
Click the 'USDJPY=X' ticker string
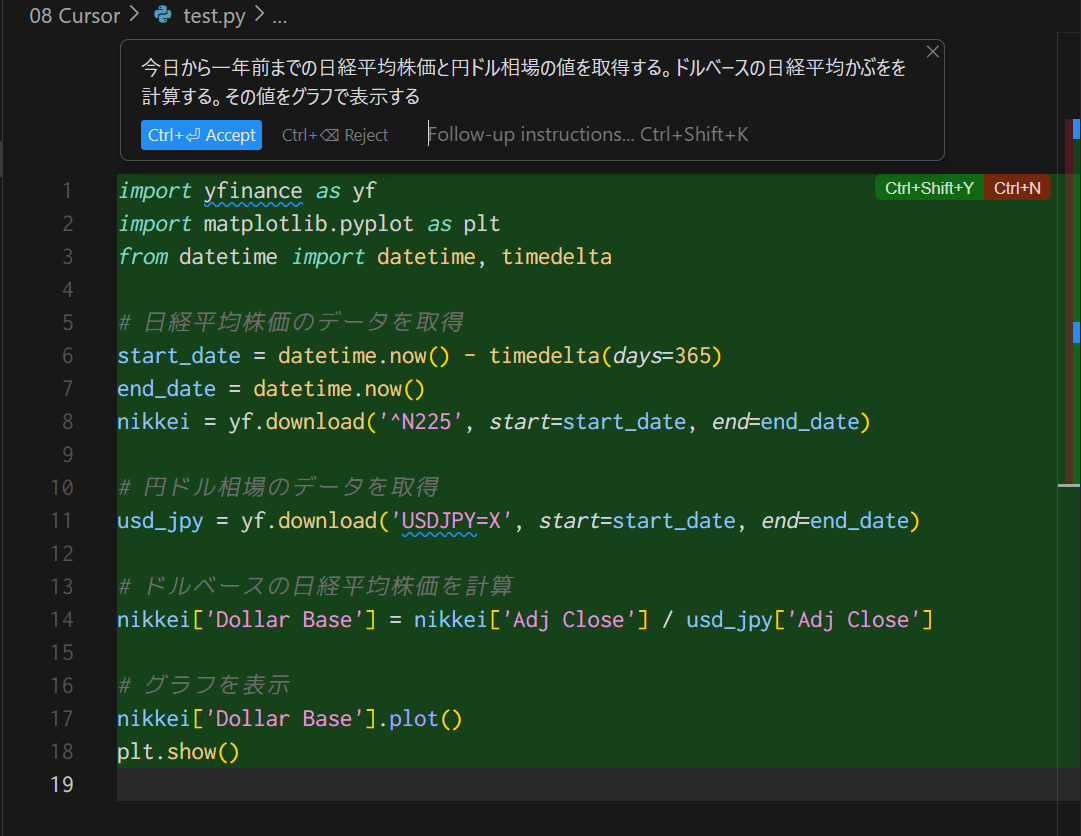tap(451, 521)
